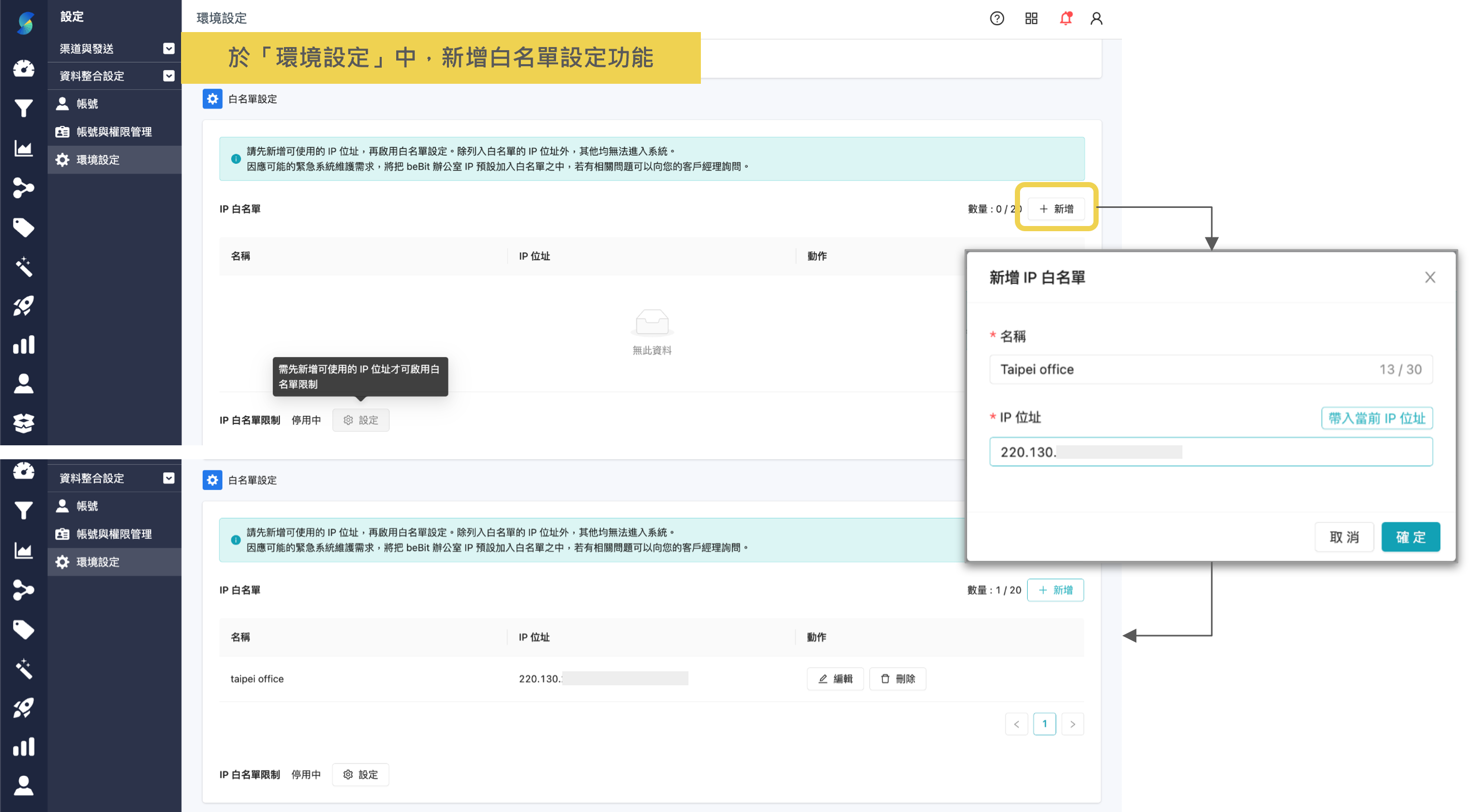Click the magic wand icon in sidebar

tap(23, 266)
